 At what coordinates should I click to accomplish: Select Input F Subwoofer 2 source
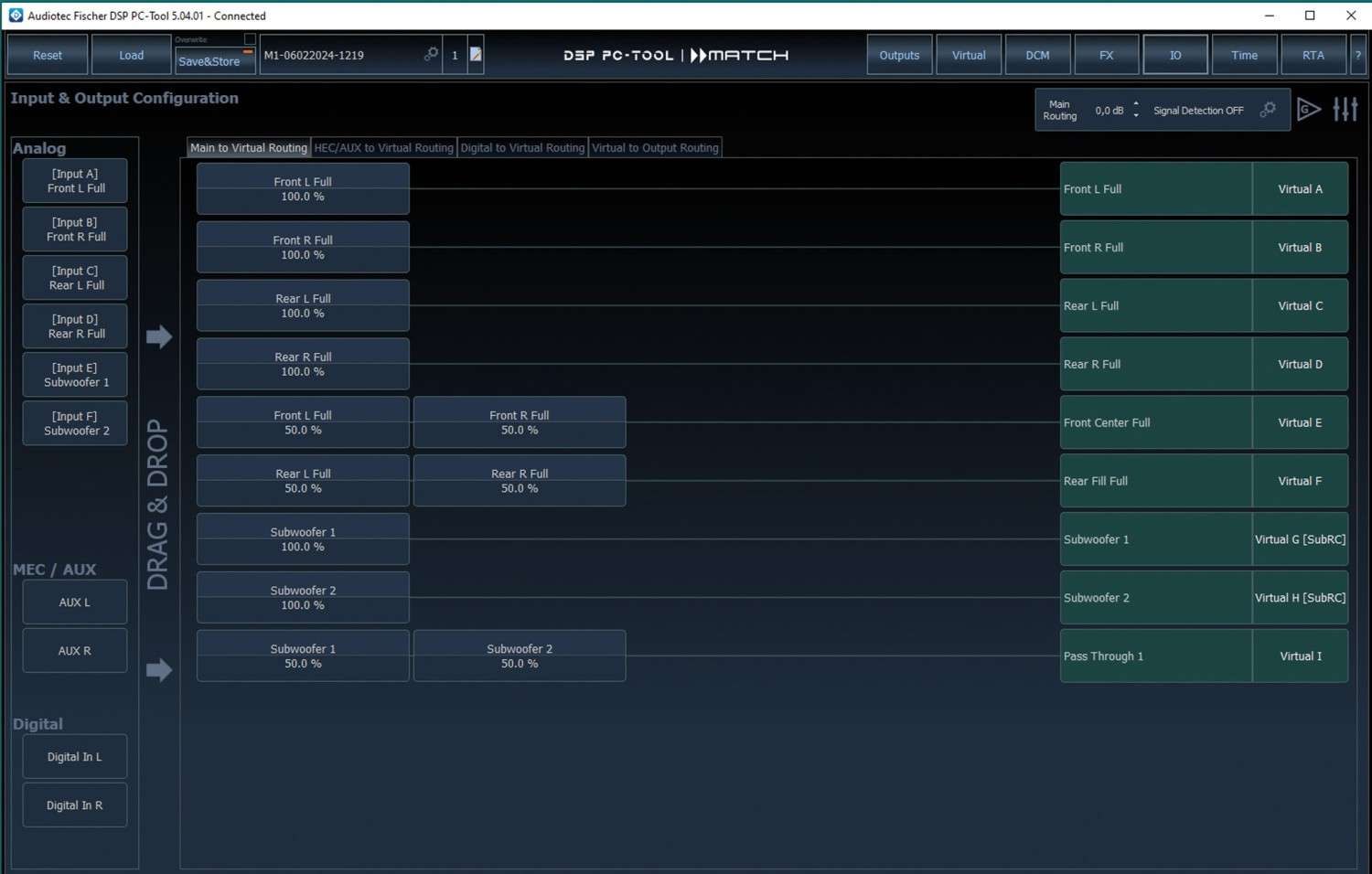pos(75,423)
